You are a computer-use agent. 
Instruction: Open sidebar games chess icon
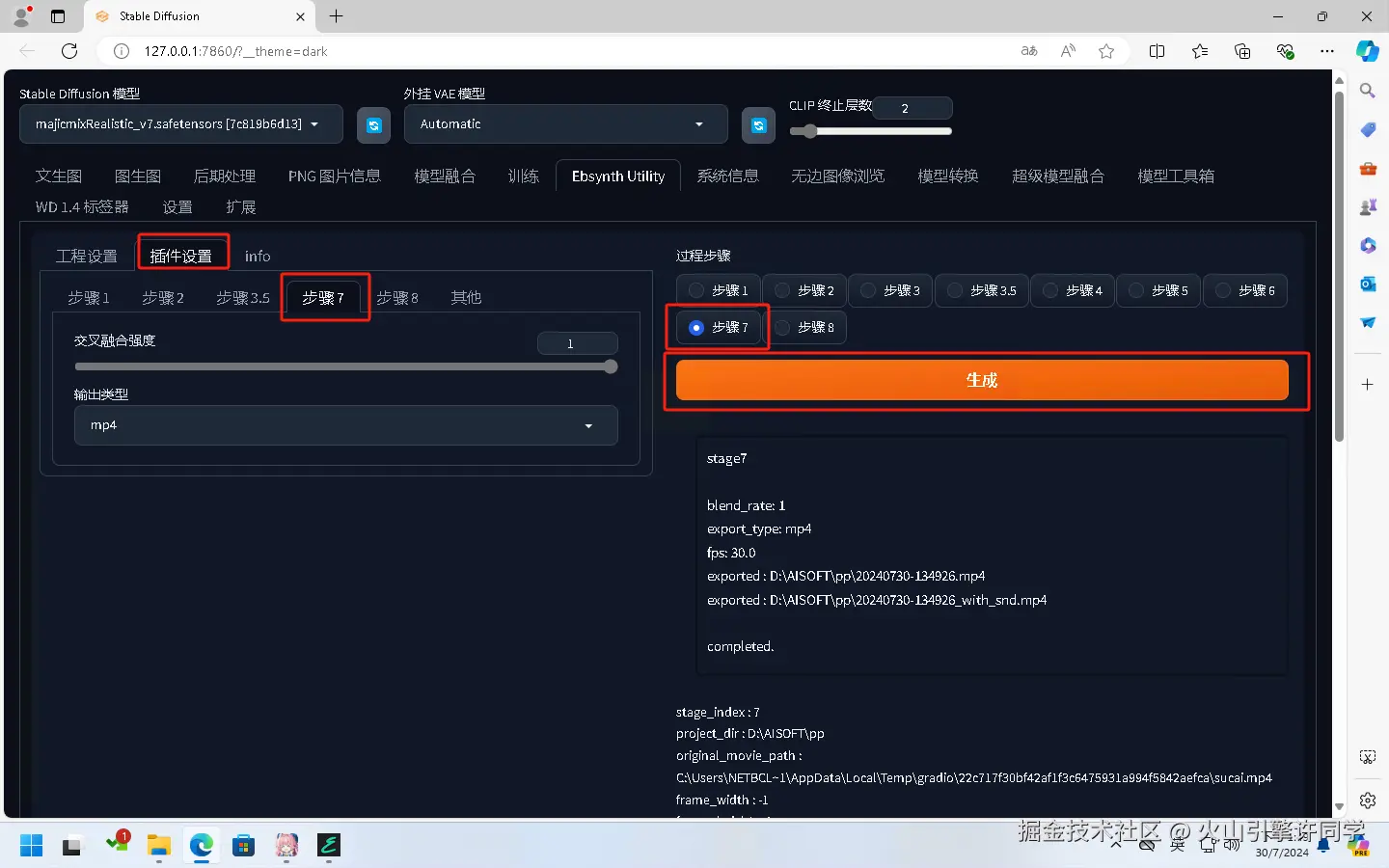(1367, 206)
